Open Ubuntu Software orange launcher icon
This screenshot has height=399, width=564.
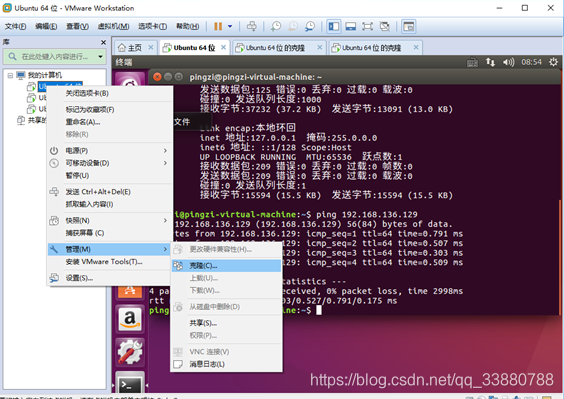coord(130,291)
